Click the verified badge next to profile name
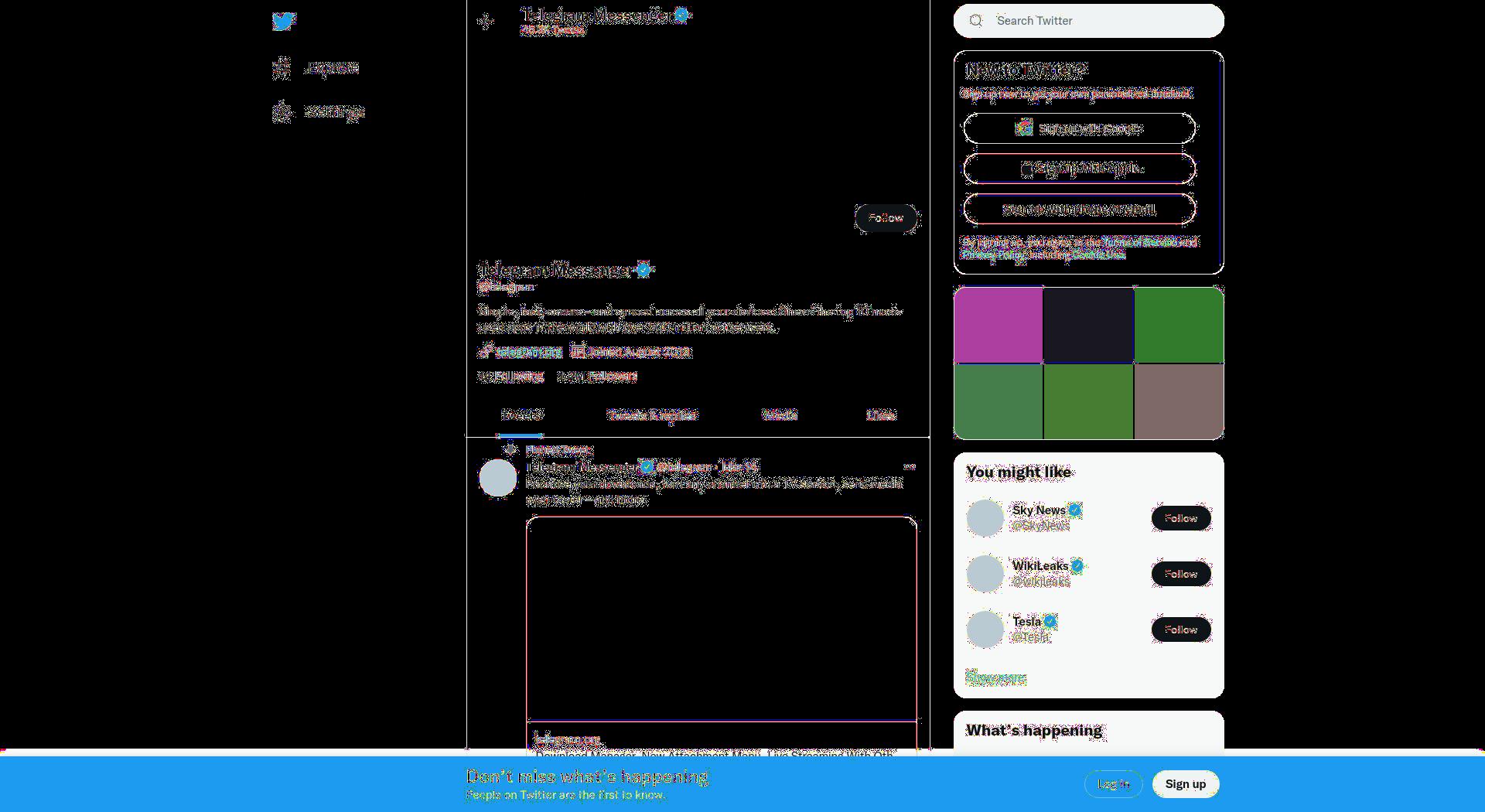This screenshot has width=1485, height=812. 643,270
